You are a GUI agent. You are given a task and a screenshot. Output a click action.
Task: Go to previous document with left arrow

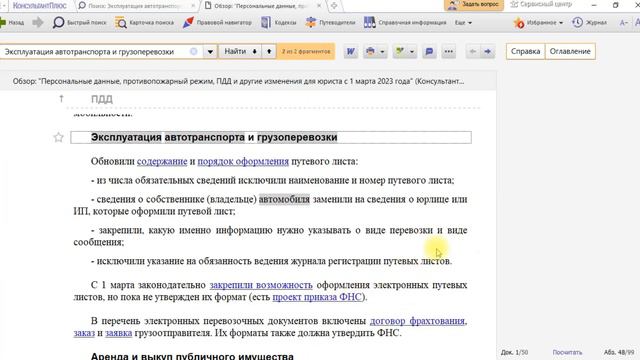click(x=473, y=51)
